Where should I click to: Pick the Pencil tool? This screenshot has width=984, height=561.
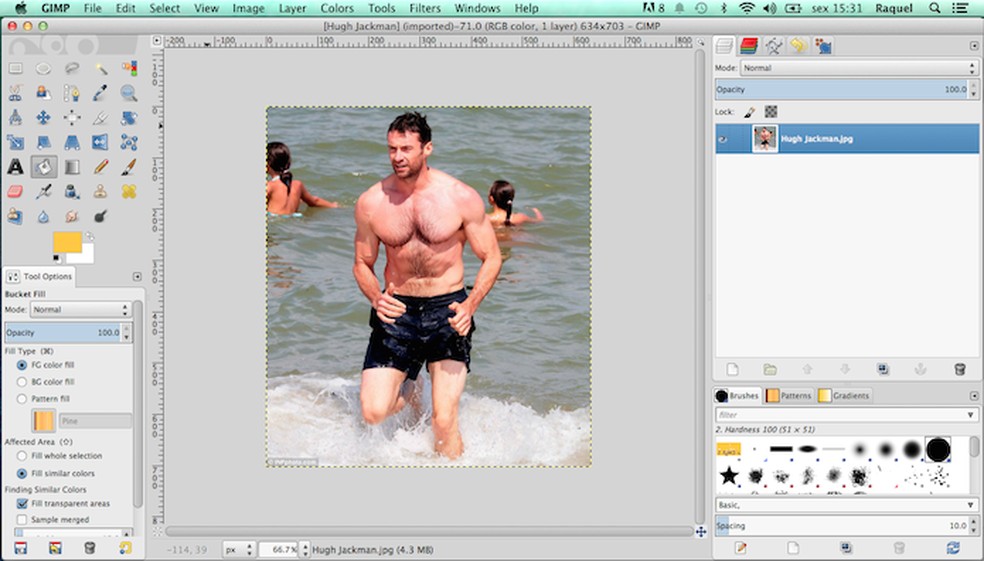tap(101, 167)
